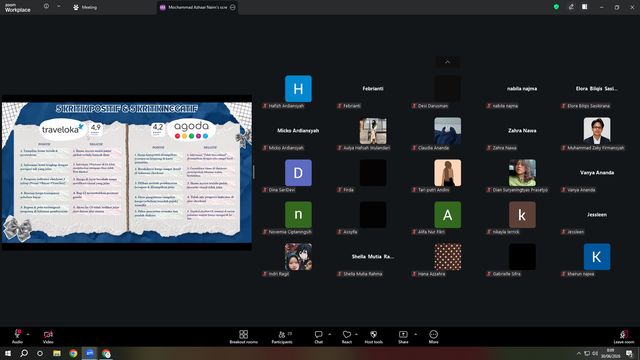This screenshot has height=360, width=640.
Task: Click Hana Azzahra's polka dot tile
Action: tap(448, 257)
